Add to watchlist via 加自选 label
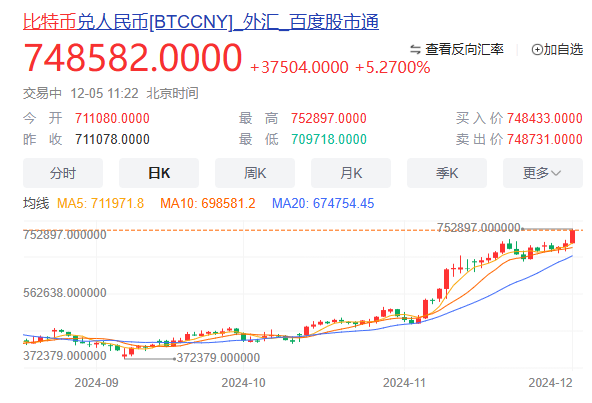 tap(563, 49)
